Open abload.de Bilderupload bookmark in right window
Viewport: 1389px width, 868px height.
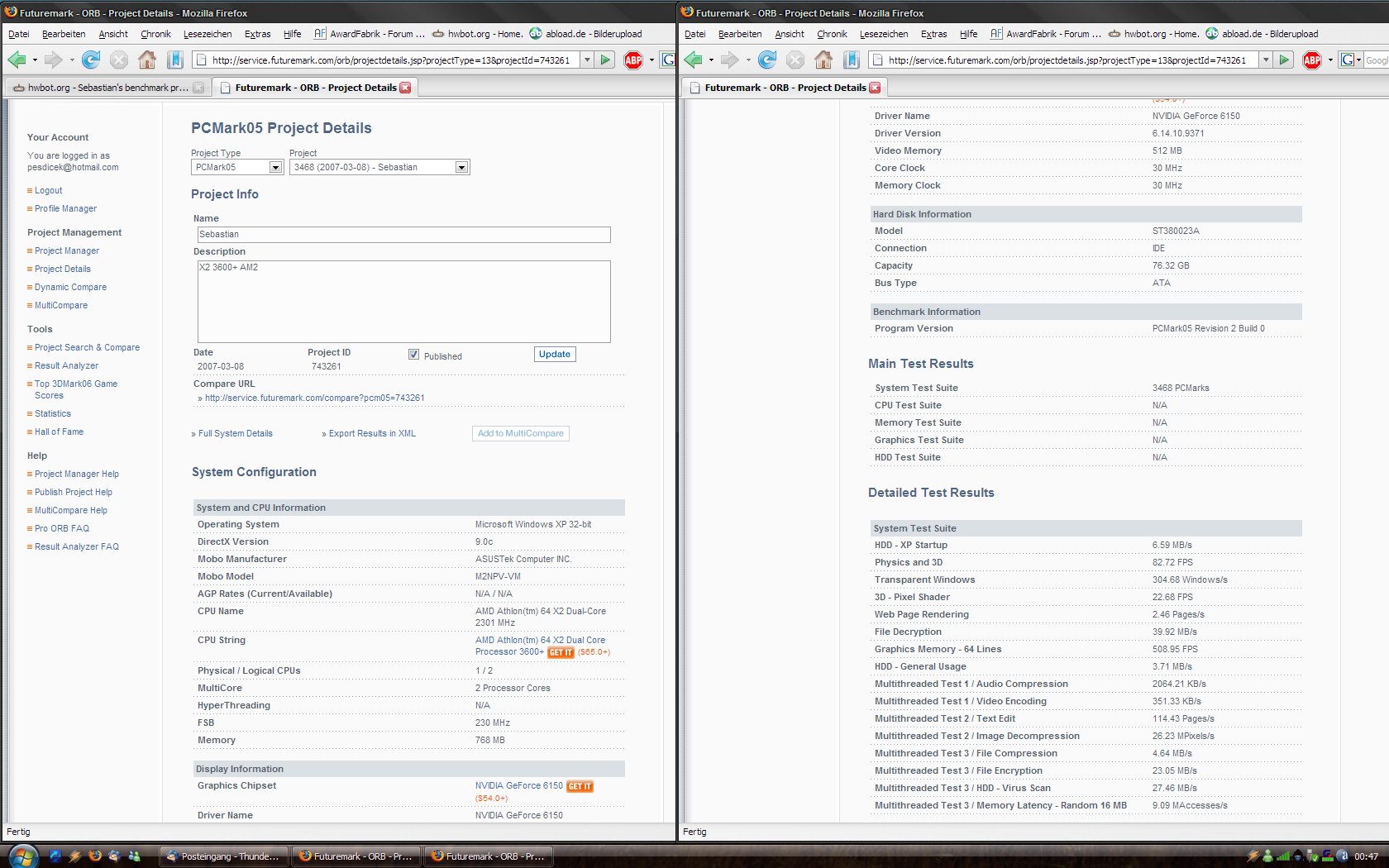pyautogui.click(x=1263, y=34)
